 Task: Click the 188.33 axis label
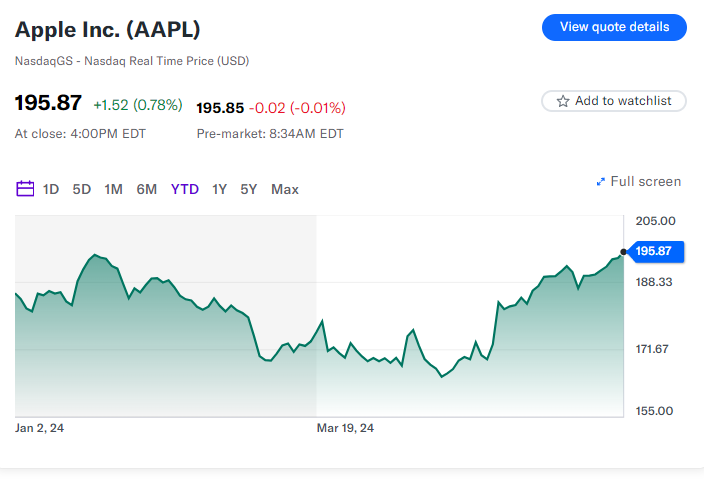coord(654,282)
